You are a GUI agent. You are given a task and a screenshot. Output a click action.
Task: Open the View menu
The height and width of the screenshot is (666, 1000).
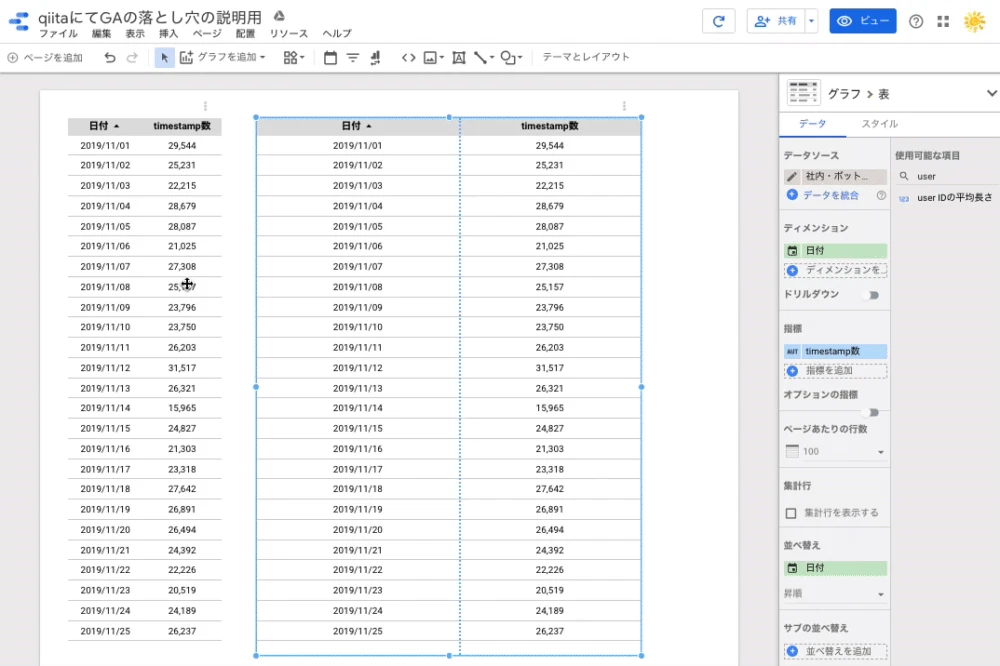coord(135,33)
